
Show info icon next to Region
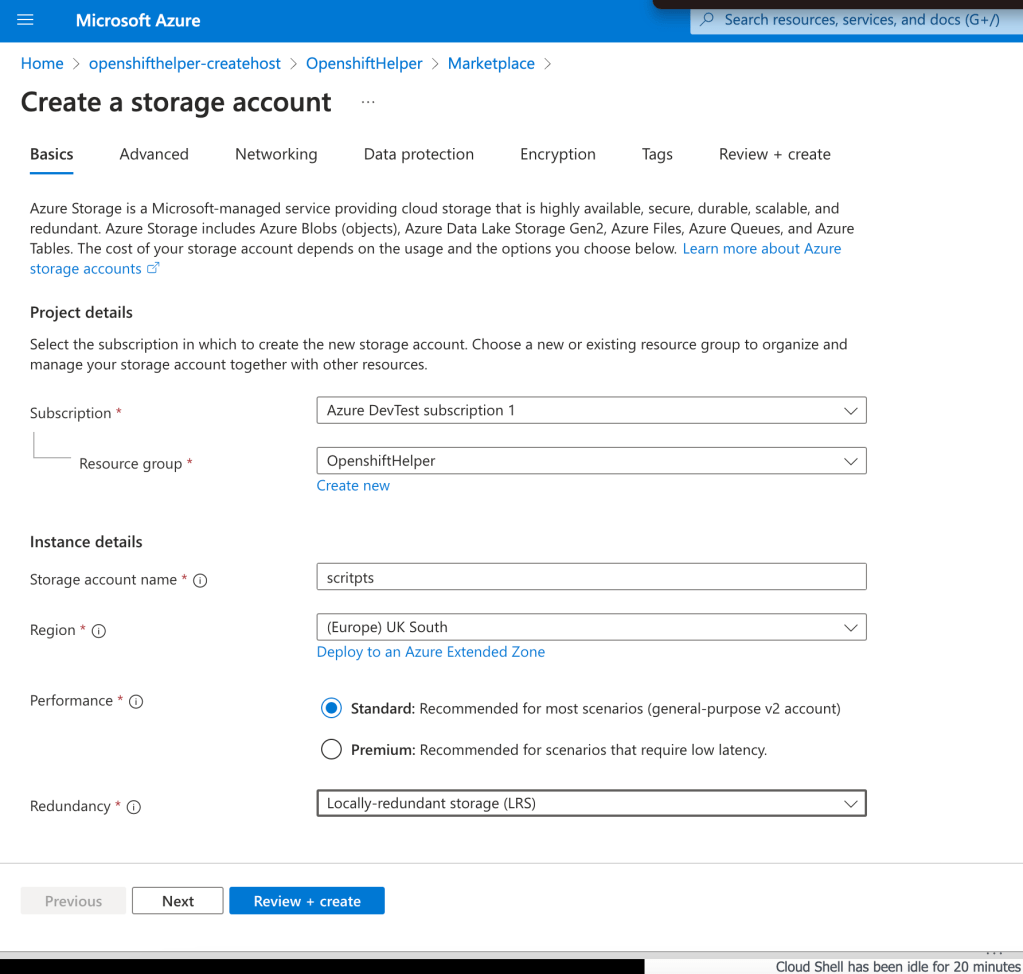click(99, 631)
